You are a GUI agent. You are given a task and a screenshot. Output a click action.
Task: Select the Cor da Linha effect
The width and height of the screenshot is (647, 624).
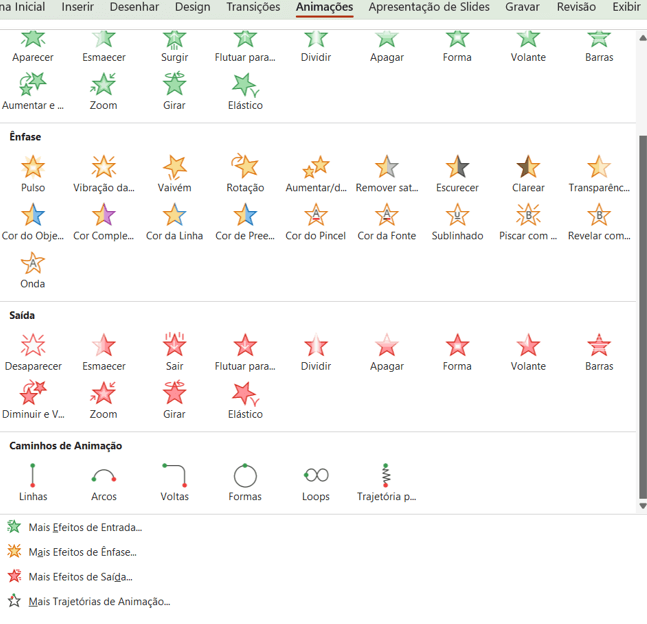click(x=175, y=222)
